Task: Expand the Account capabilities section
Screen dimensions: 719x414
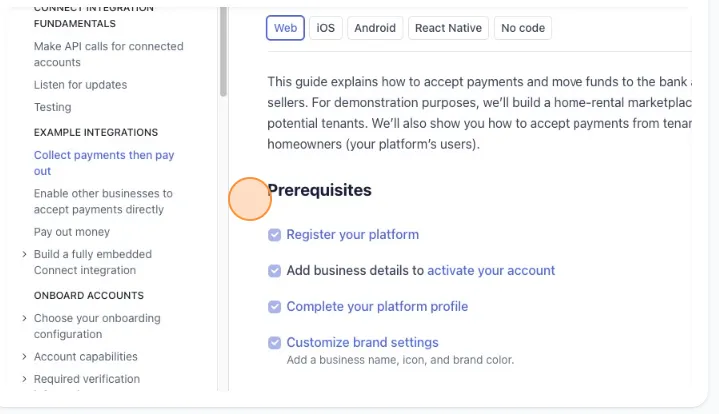Action: [24, 357]
